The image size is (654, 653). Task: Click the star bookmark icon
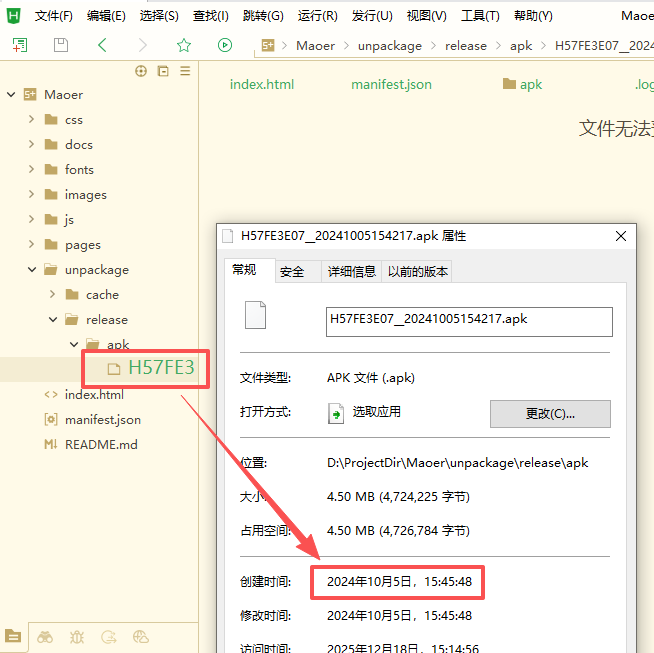coord(184,45)
